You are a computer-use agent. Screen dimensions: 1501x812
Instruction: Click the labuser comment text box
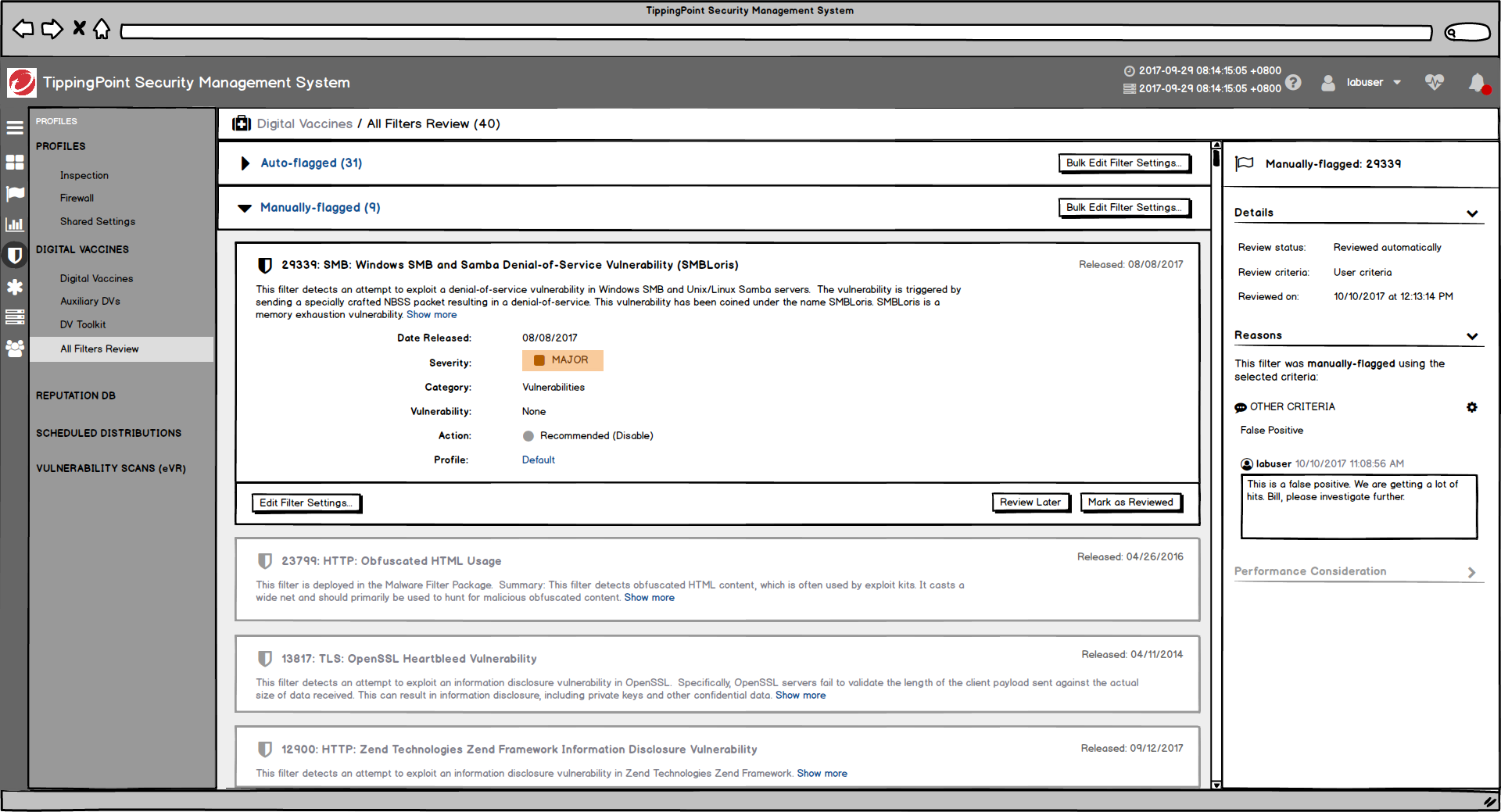click(1359, 506)
